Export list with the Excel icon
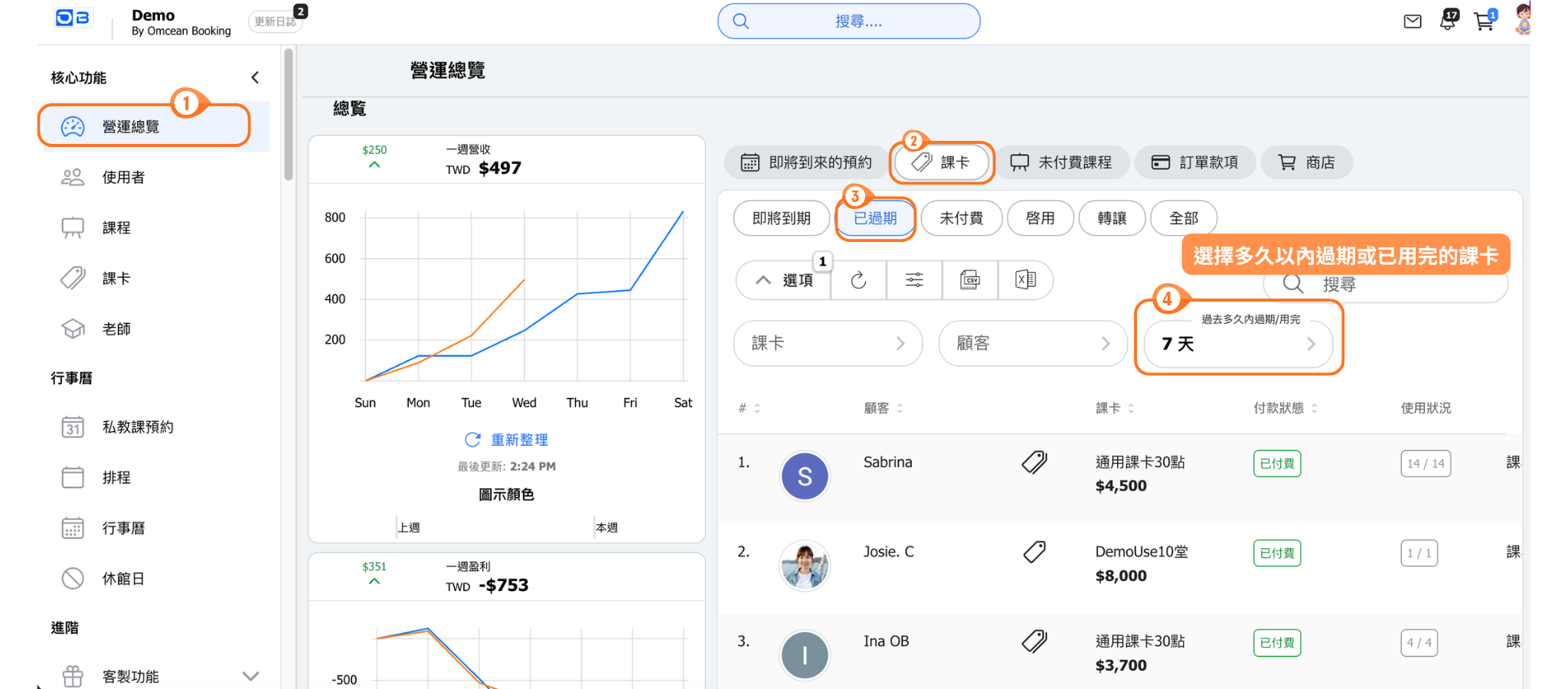The height and width of the screenshot is (689, 1568). [x=1025, y=280]
